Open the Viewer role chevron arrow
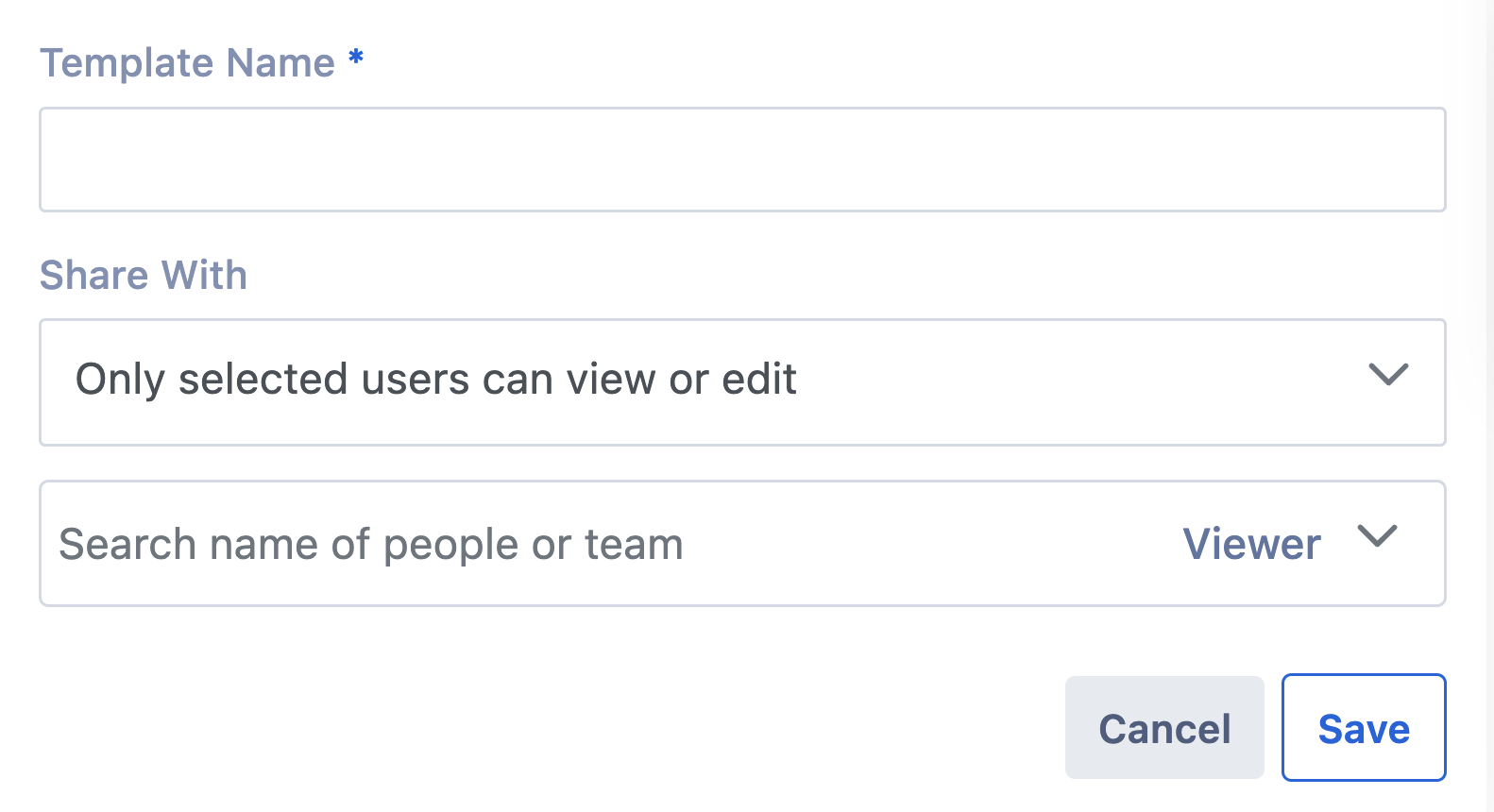This screenshot has width=1494, height=812. point(1377,536)
